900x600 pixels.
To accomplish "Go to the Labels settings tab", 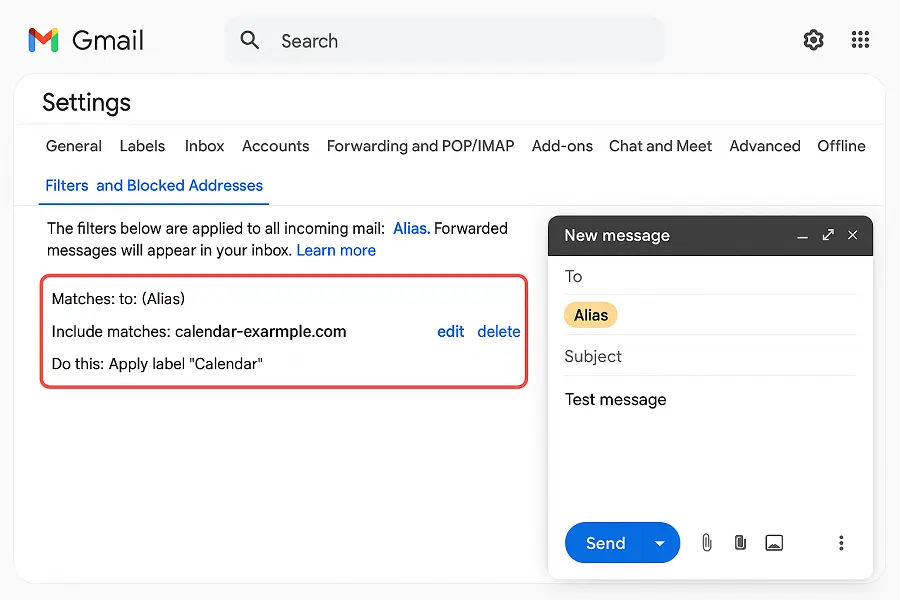I will pos(142,146).
